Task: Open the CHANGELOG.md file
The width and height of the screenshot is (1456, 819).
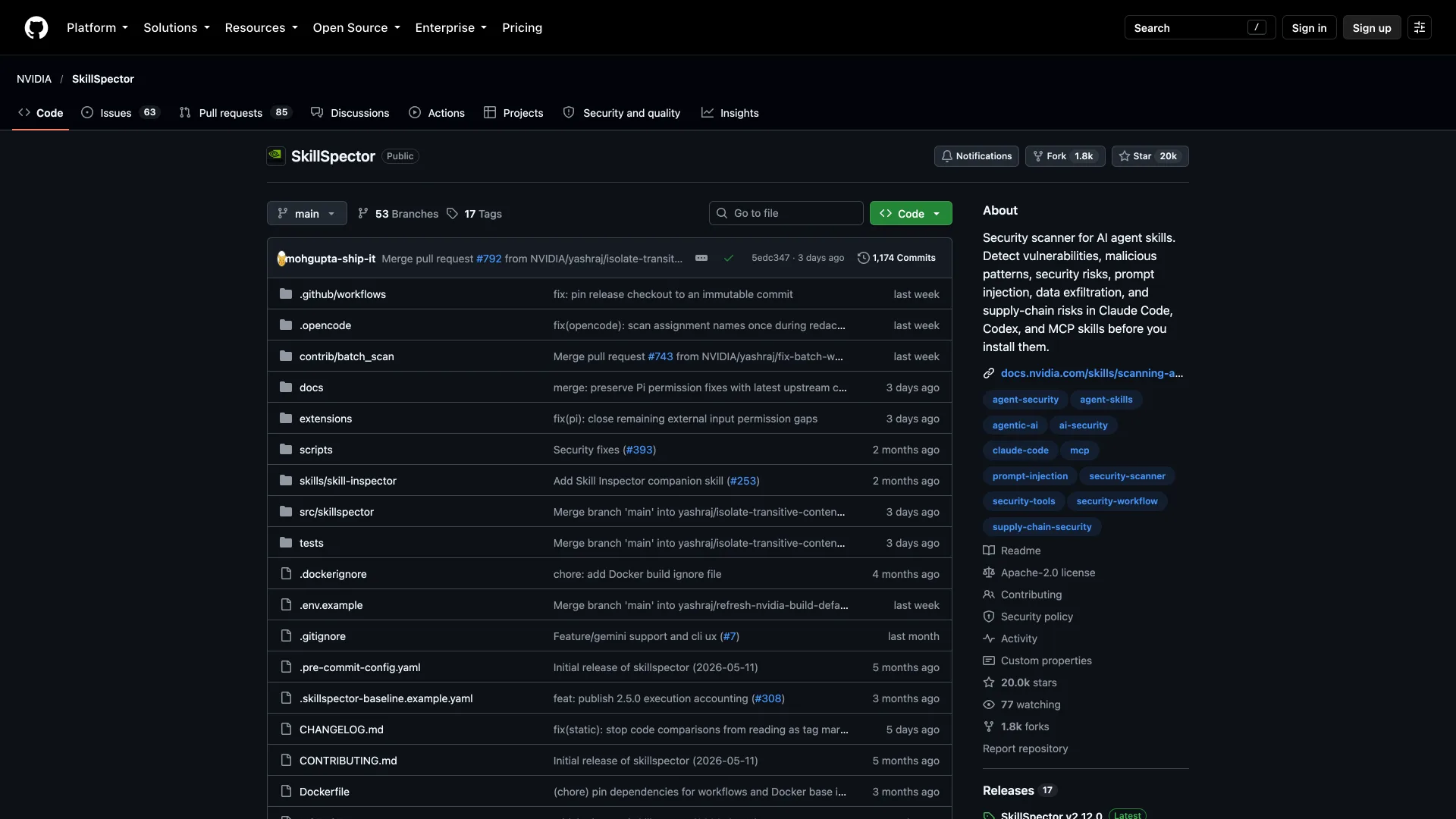Action: pyautogui.click(x=341, y=730)
